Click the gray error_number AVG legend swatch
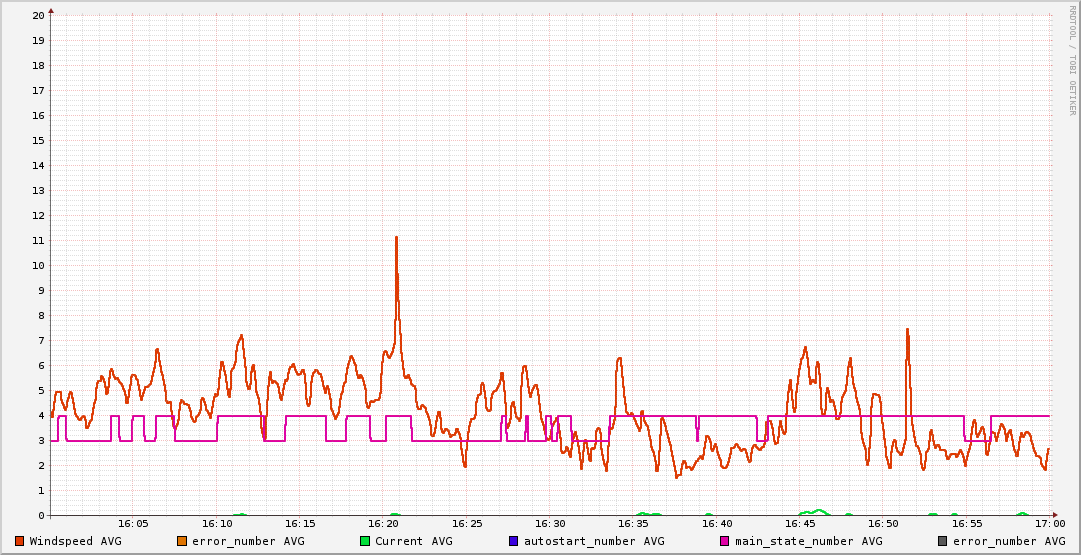Image resolution: width=1081 pixels, height=555 pixels. tap(943, 541)
